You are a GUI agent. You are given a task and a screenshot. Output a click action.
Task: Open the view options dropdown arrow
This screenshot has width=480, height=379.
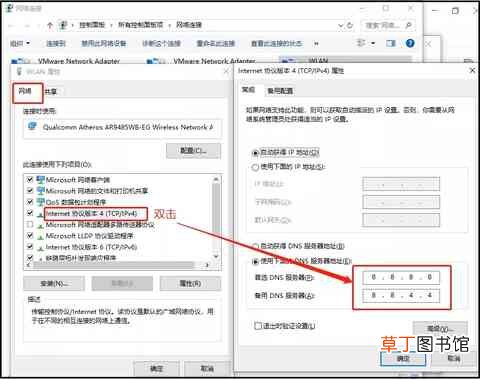point(373,43)
